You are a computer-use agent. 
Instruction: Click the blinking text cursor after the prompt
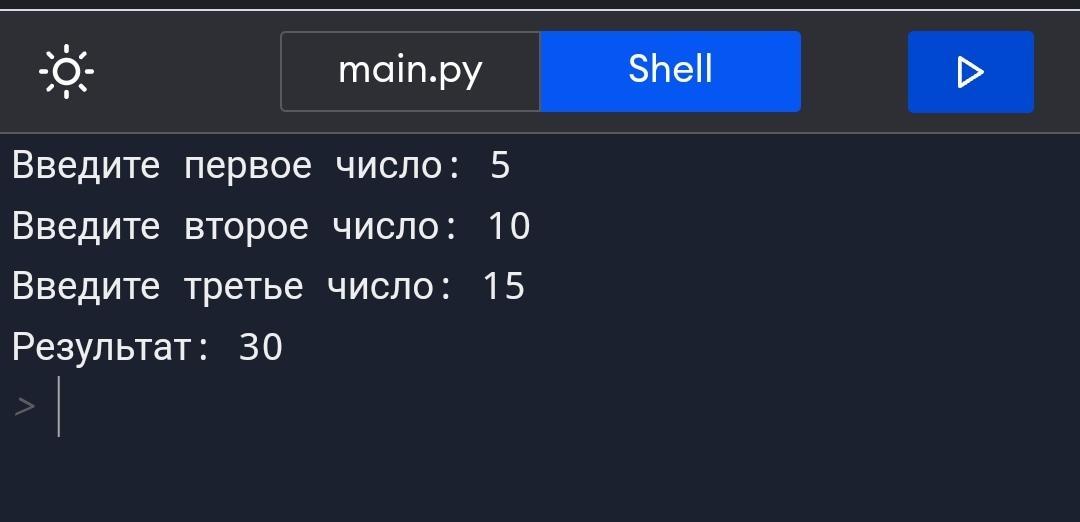(59, 406)
